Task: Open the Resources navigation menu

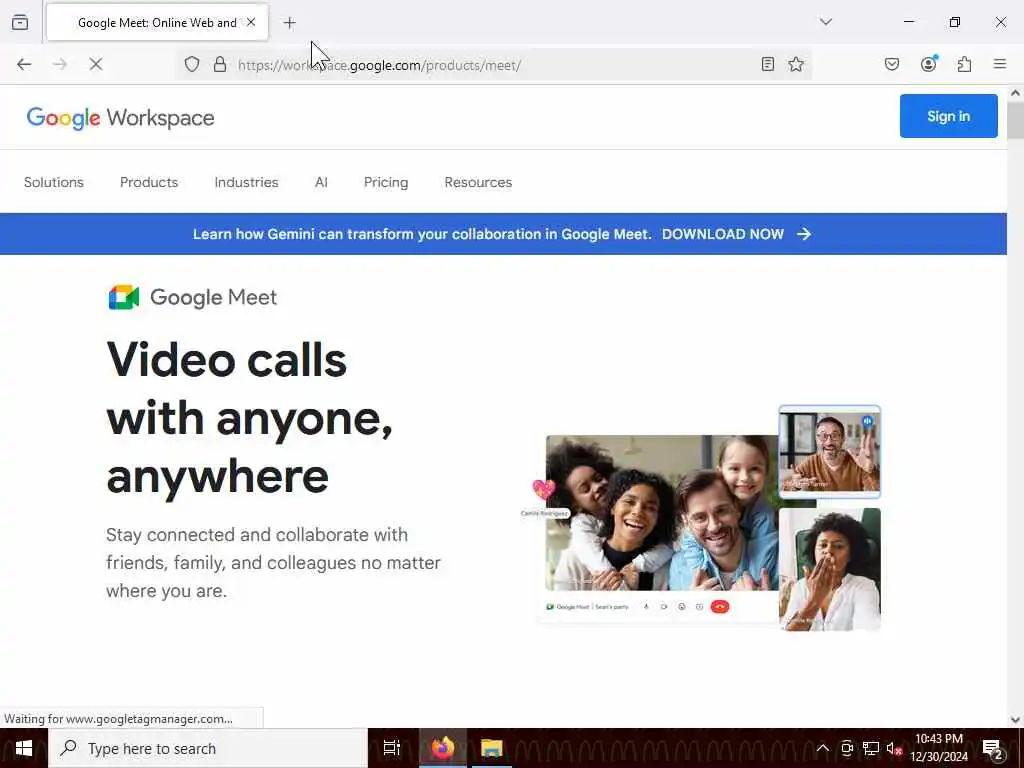Action: point(478,182)
